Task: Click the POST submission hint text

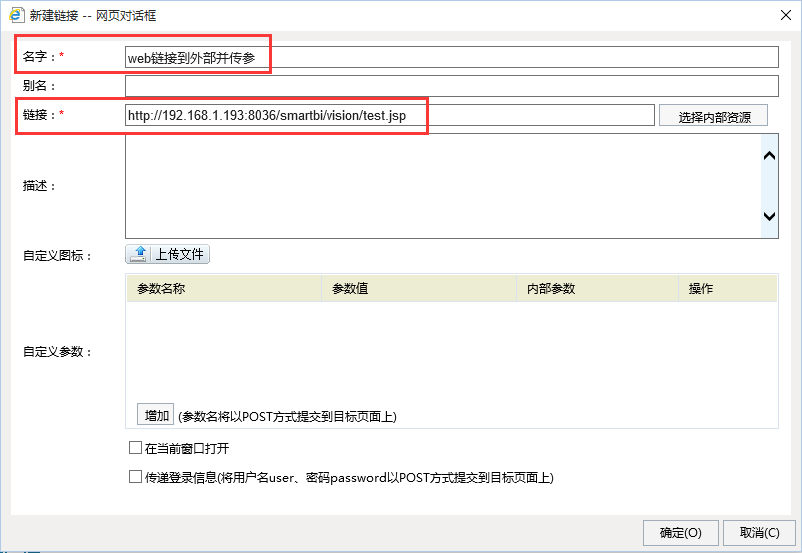Action: (287, 417)
